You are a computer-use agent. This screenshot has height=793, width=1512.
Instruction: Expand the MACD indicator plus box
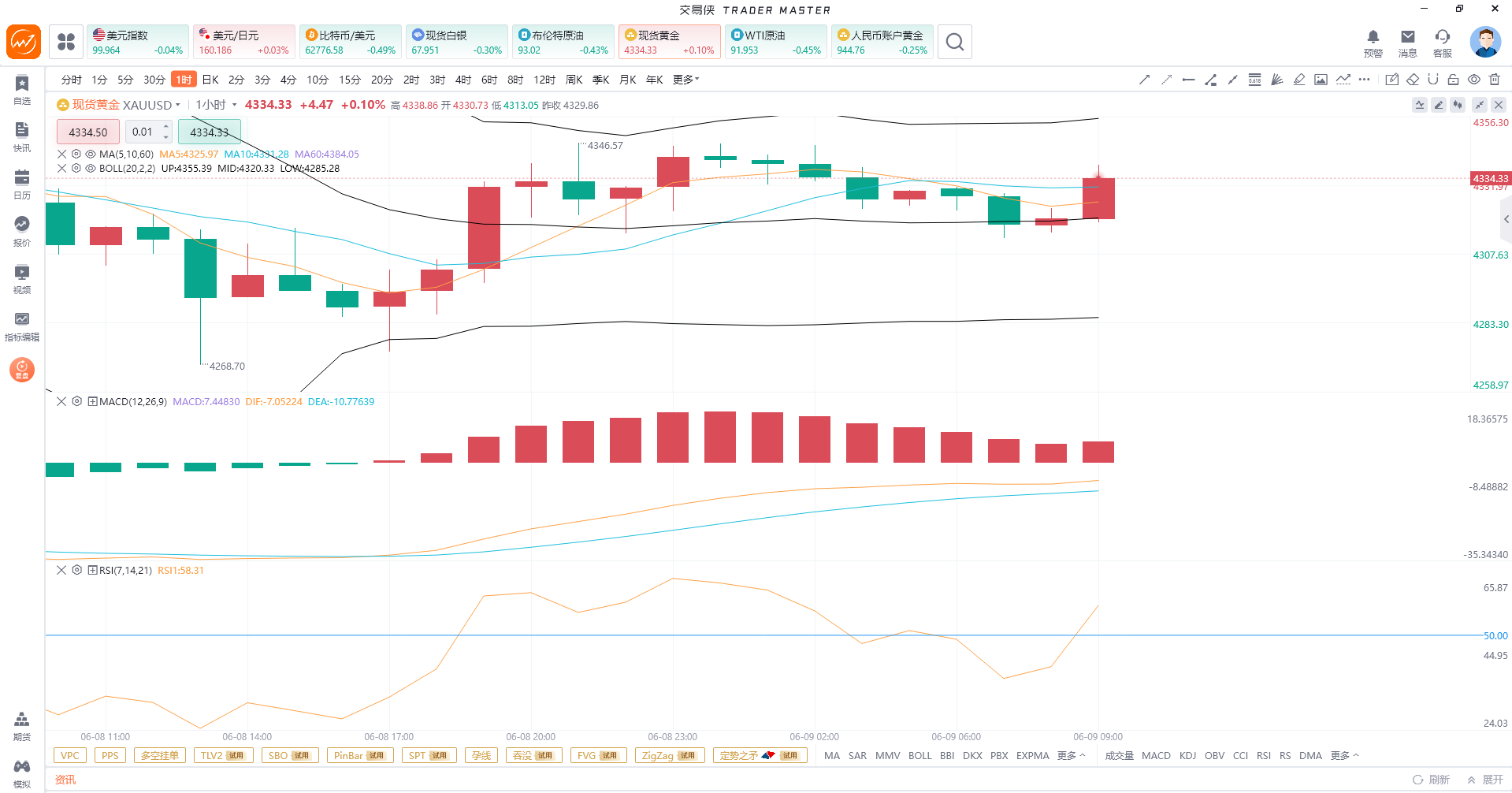[x=92, y=401]
